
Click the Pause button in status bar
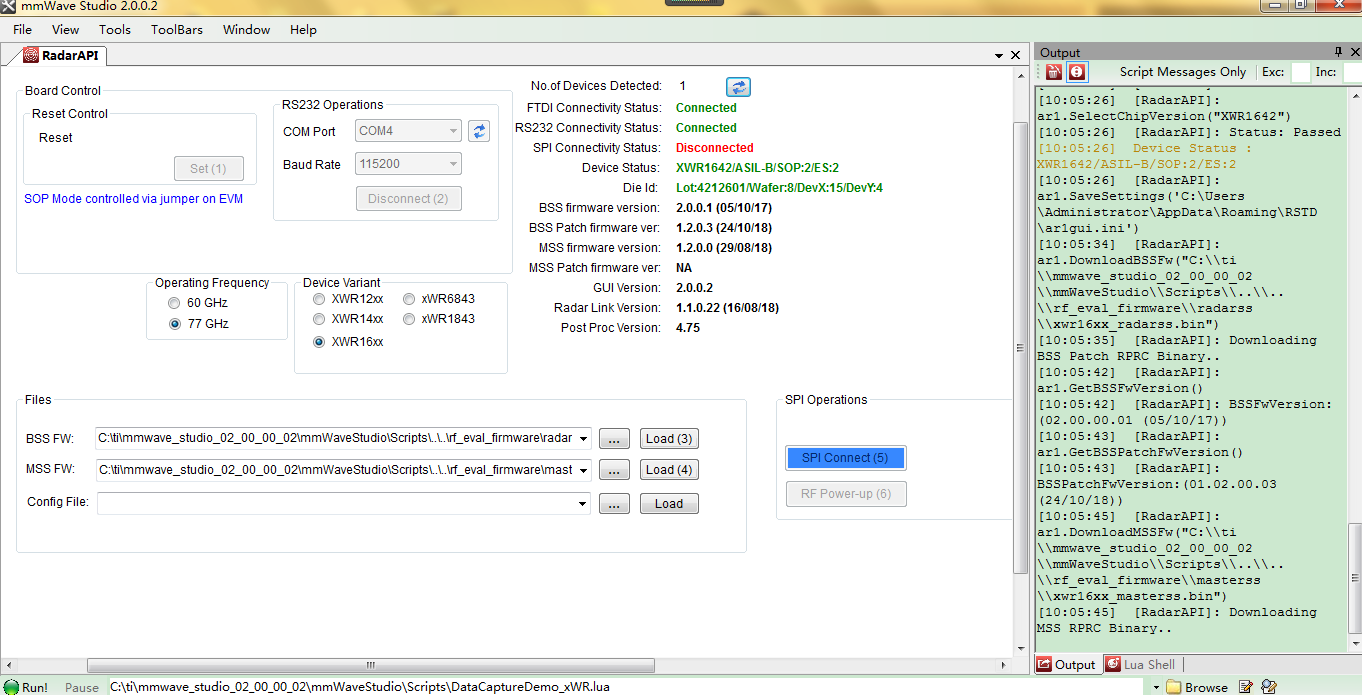point(82,687)
